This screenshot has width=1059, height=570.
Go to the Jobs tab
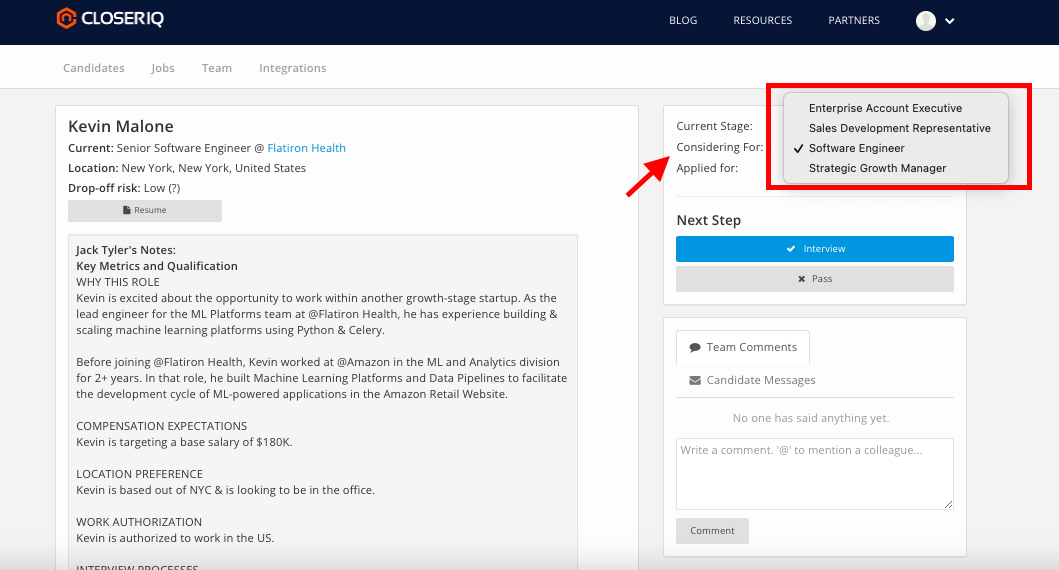pos(163,68)
